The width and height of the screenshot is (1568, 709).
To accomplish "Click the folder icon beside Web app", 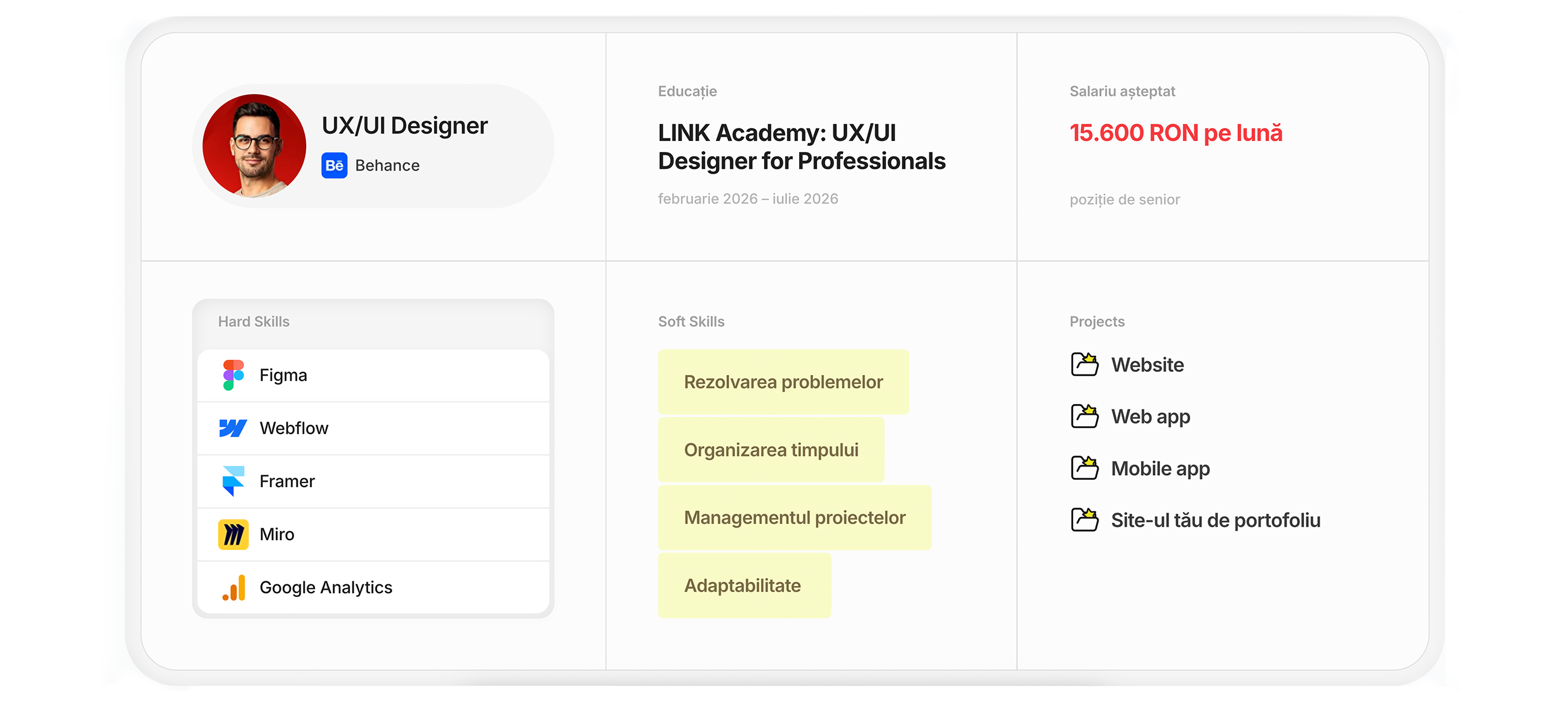I will pyautogui.click(x=1085, y=416).
